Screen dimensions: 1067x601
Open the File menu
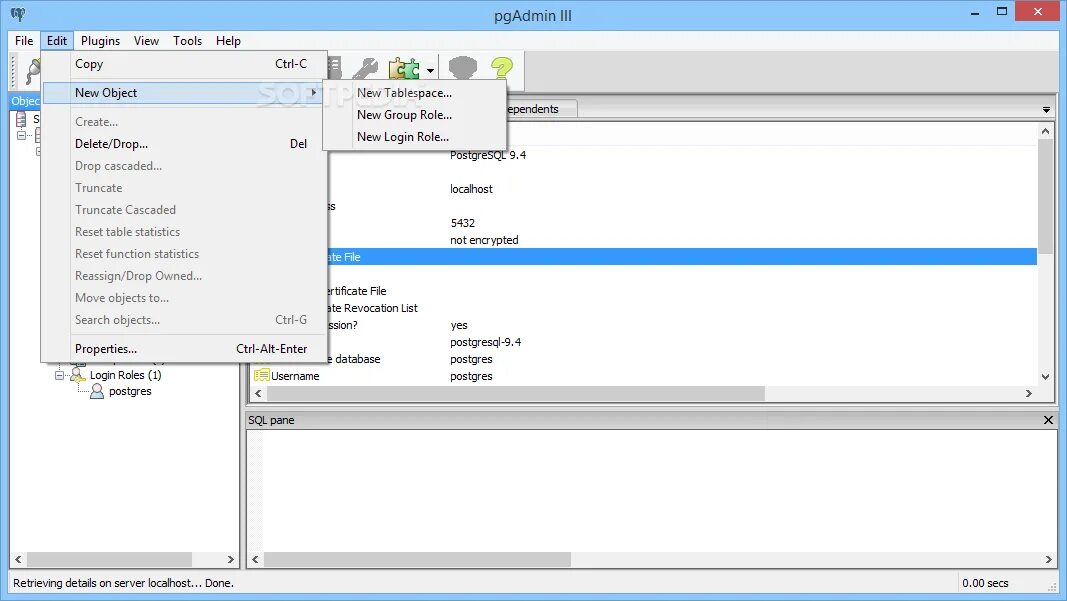tap(24, 41)
